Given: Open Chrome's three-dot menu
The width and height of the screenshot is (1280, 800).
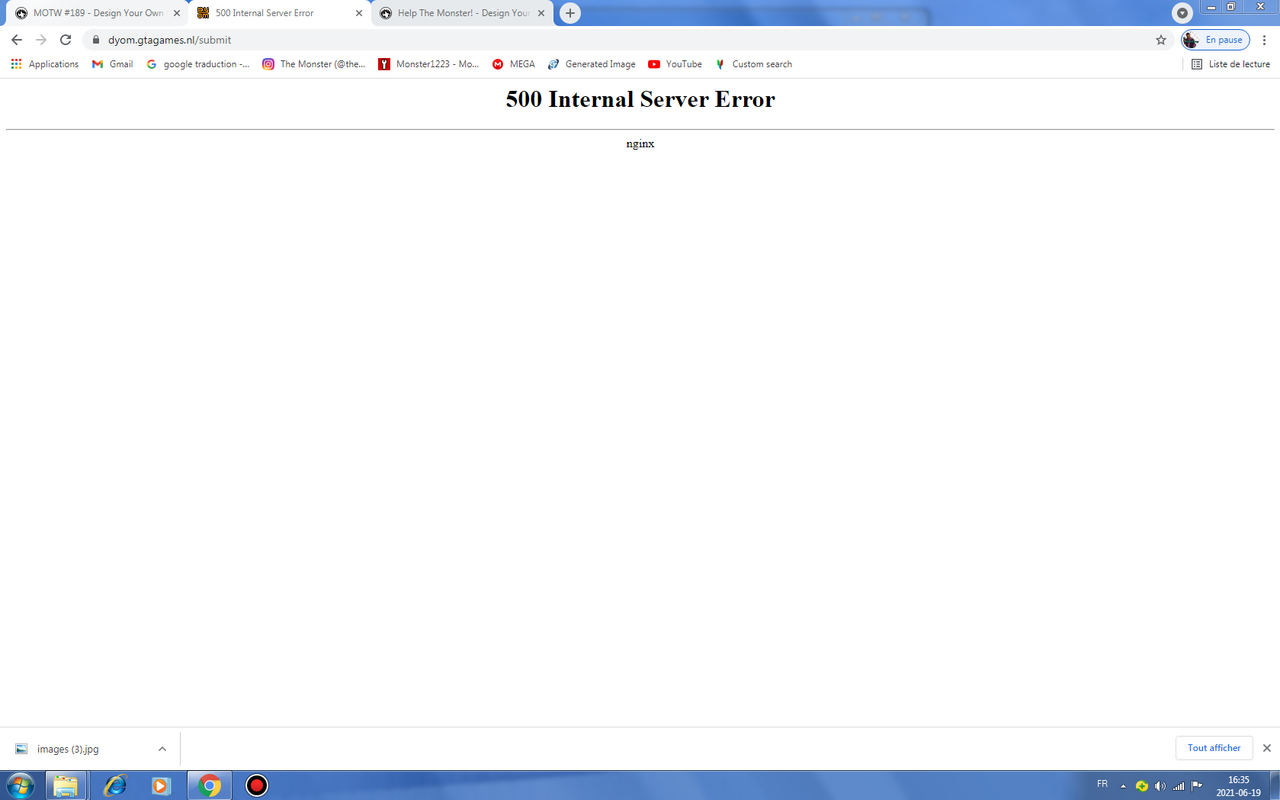Looking at the screenshot, I should click(x=1265, y=40).
